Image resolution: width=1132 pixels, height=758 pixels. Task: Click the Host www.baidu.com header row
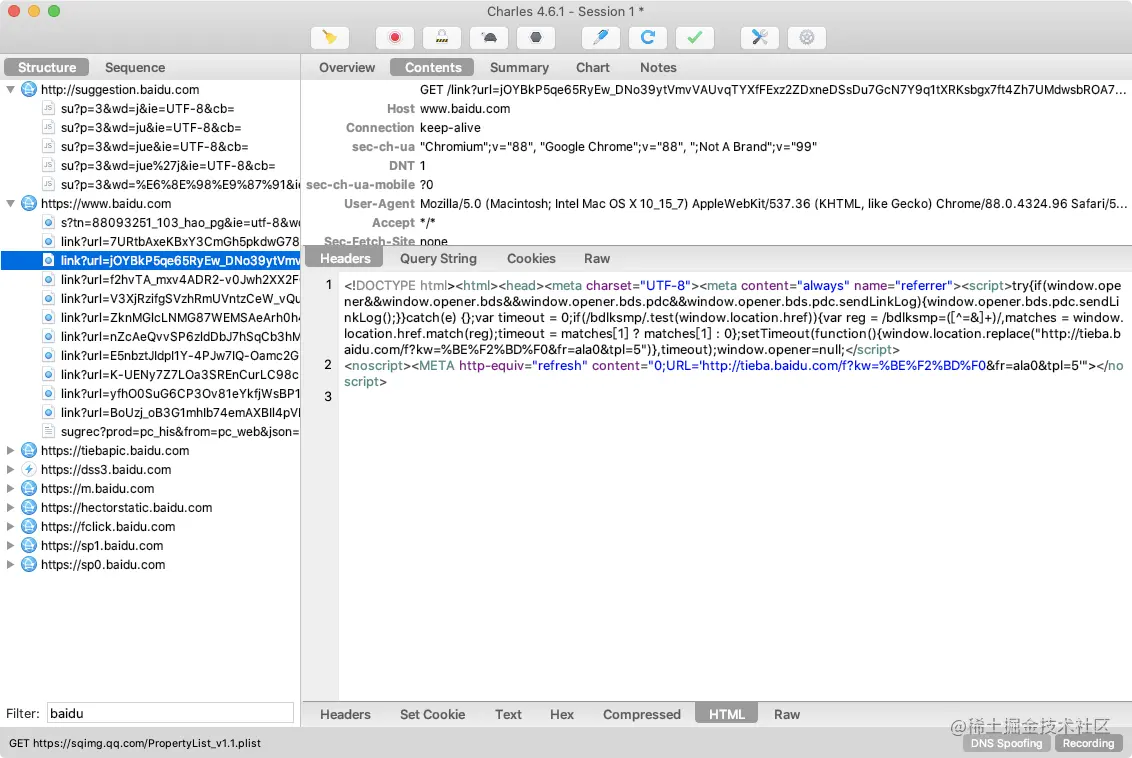tap(716, 108)
